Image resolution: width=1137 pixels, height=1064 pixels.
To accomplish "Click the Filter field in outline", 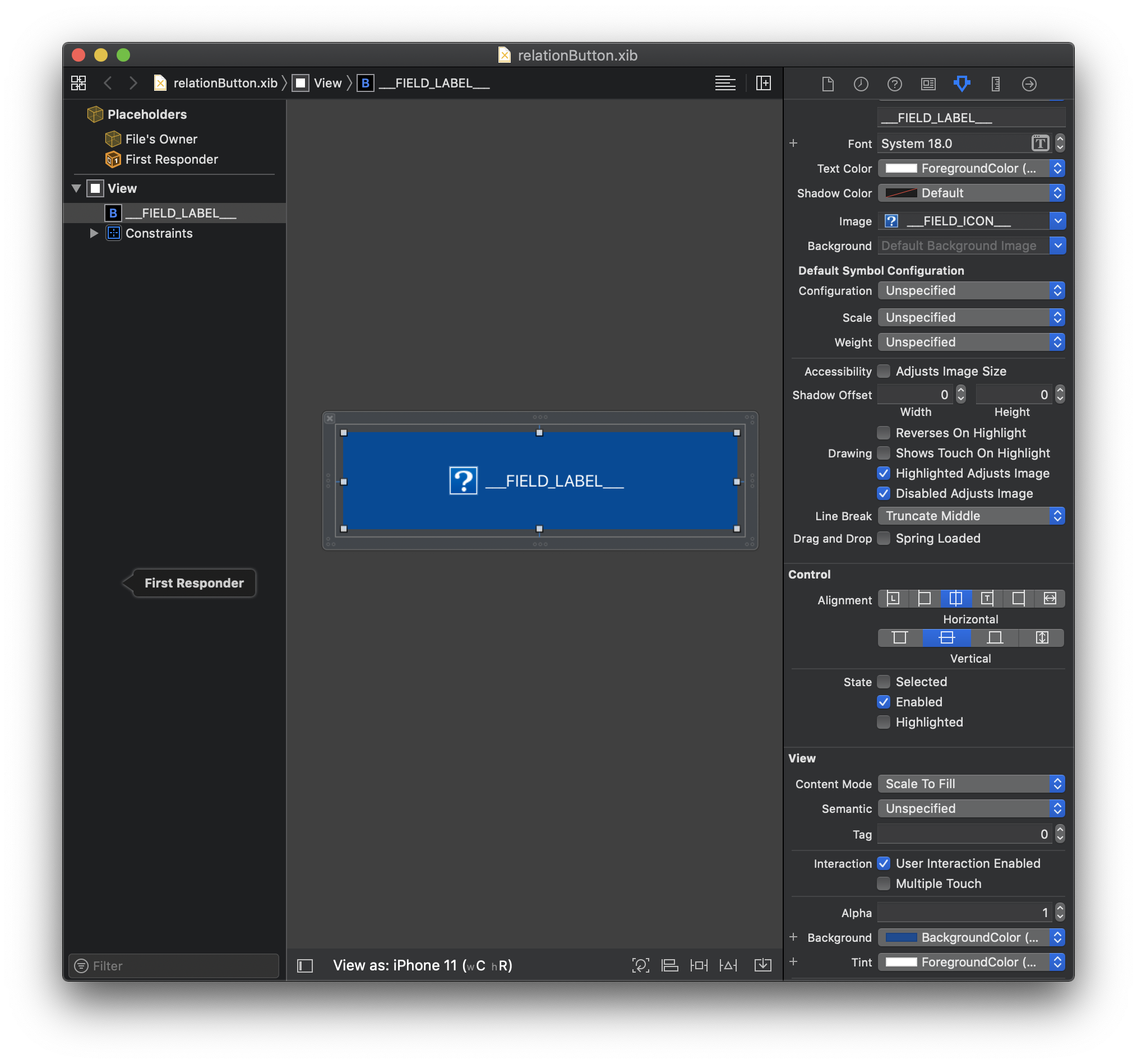I will tap(174, 966).
